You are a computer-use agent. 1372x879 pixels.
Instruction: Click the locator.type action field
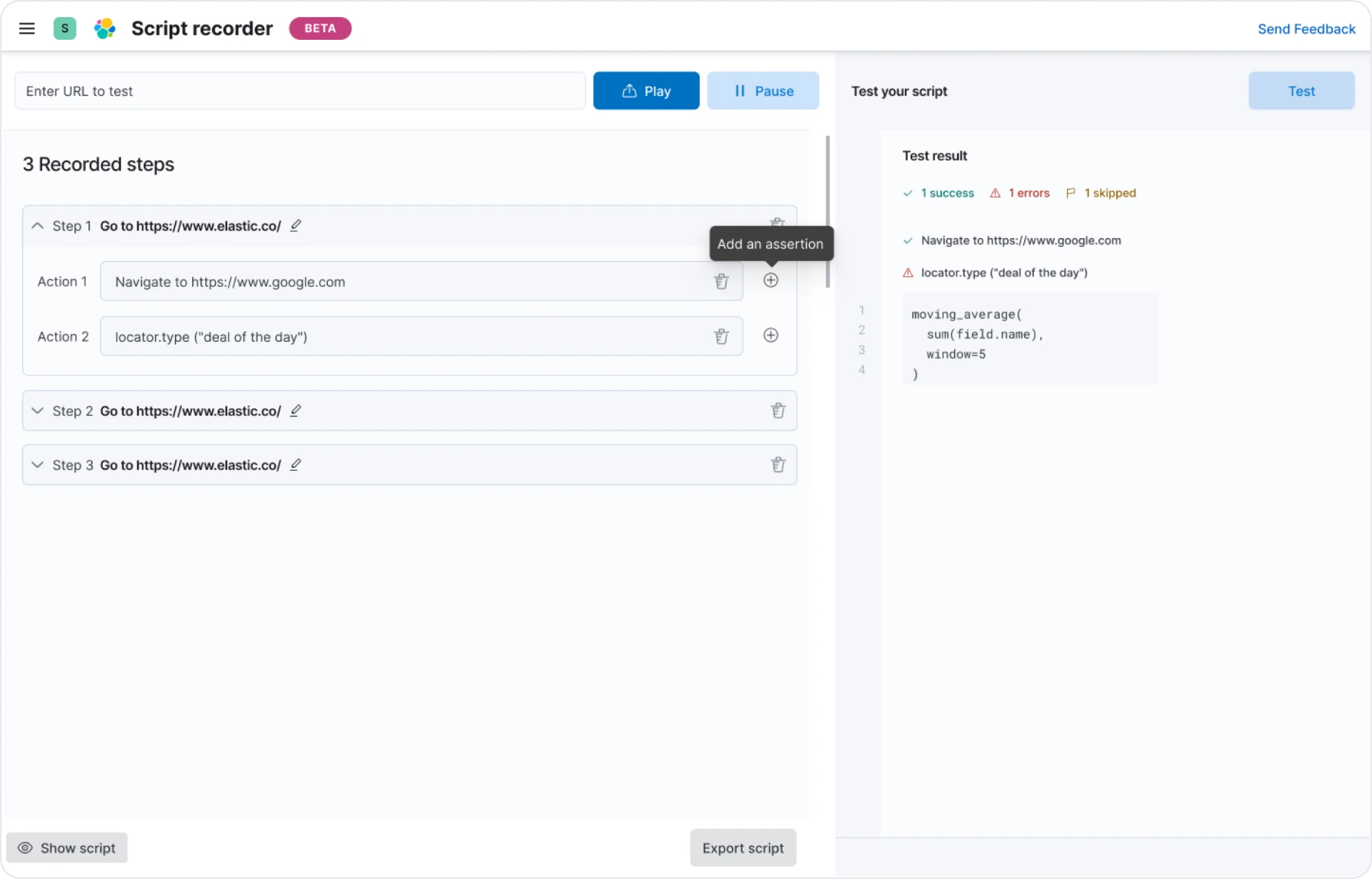(x=421, y=336)
